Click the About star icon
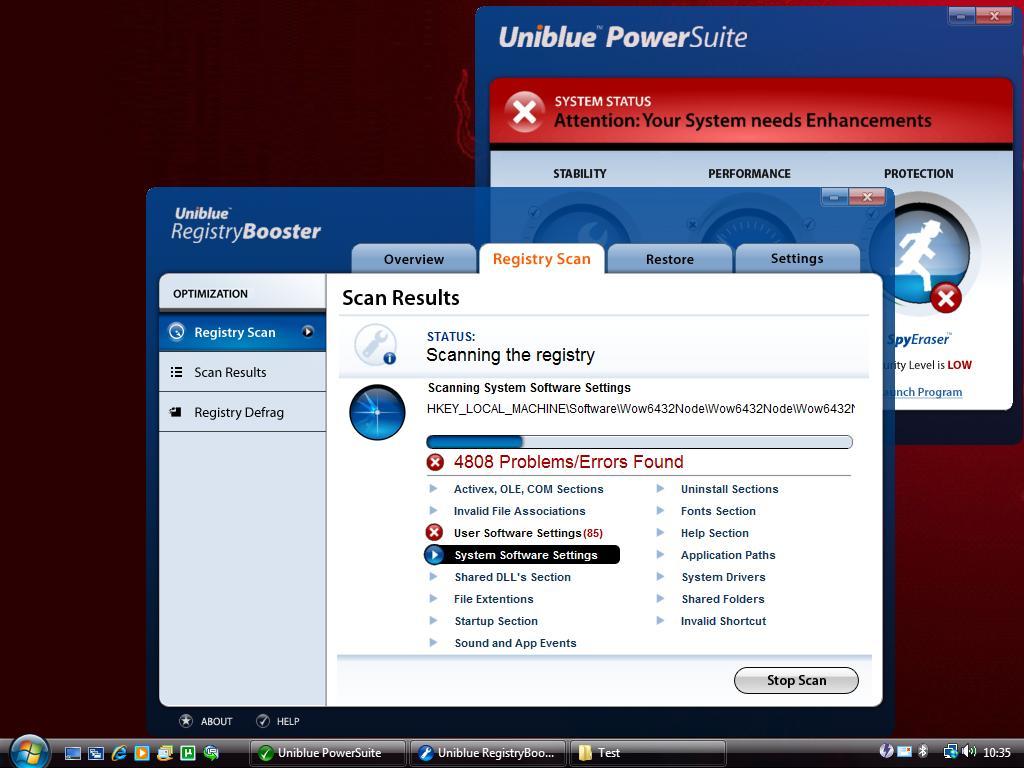1024x768 pixels. click(186, 721)
